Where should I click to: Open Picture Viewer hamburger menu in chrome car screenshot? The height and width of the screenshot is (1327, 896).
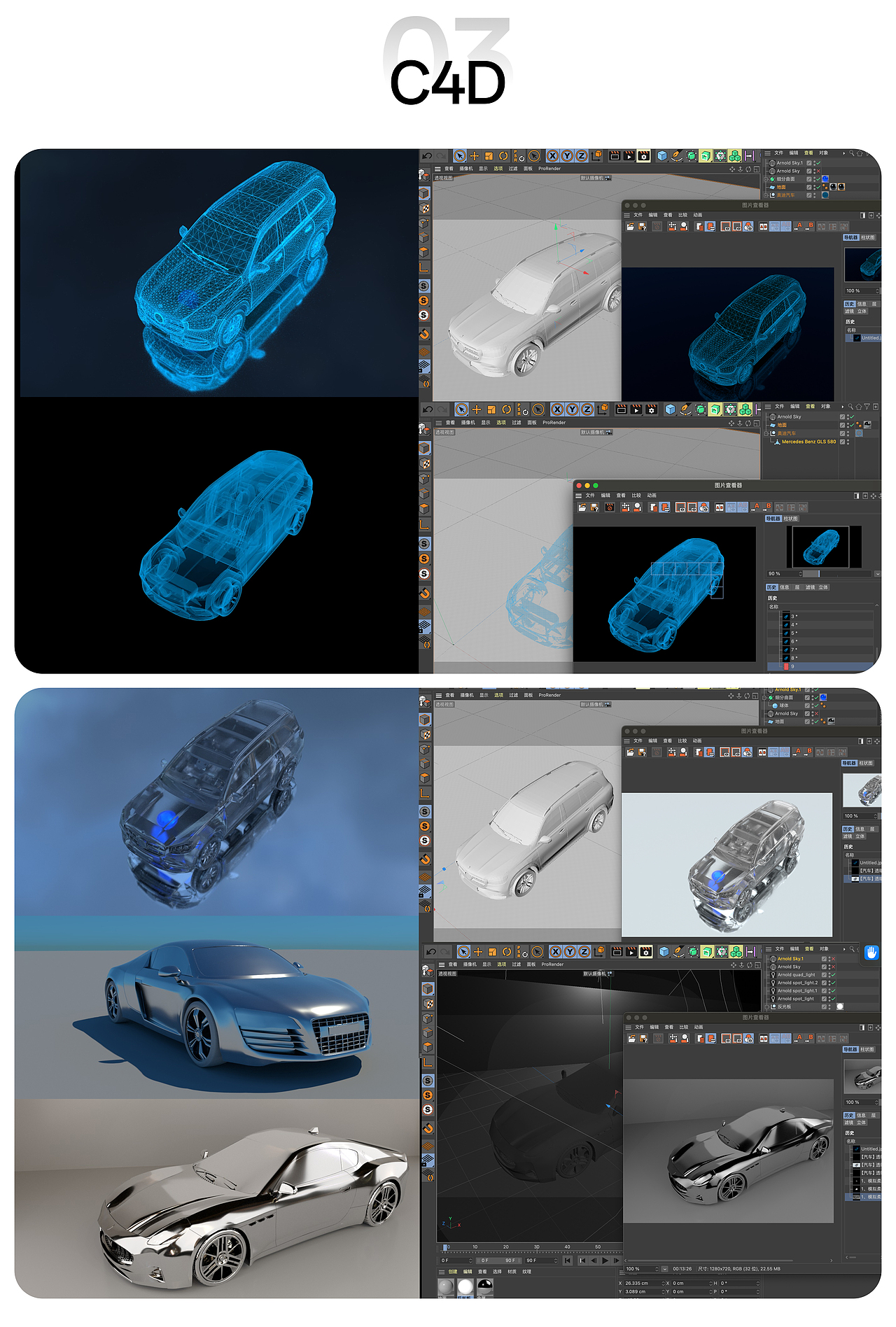coord(628,1027)
